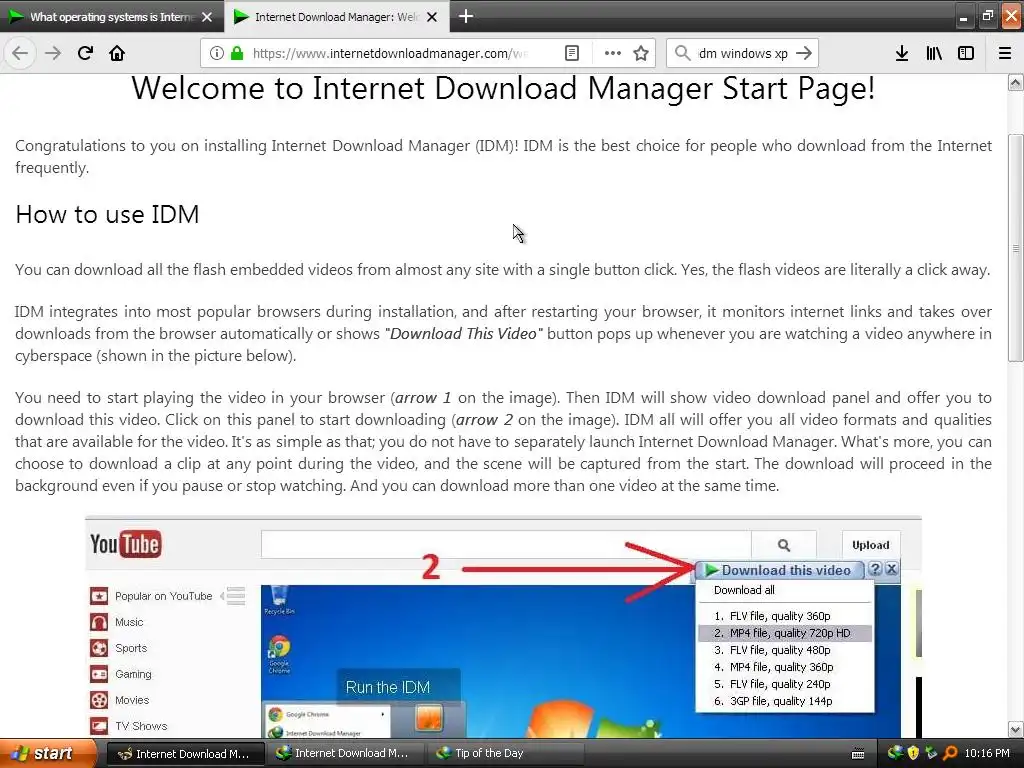
Task: Click the YouTube search magnifier button
Action: click(x=784, y=545)
